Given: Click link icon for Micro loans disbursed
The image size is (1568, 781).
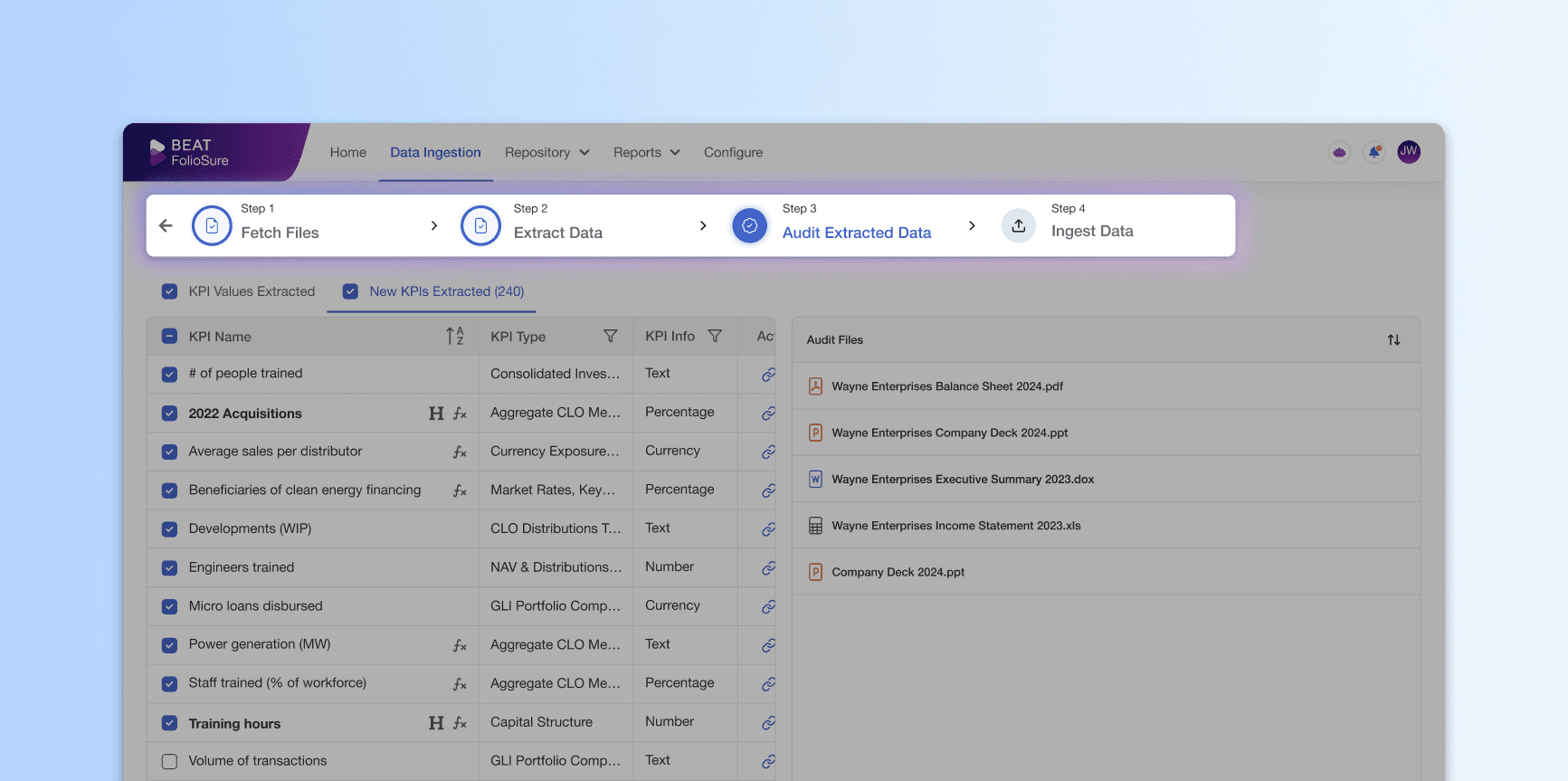Looking at the screenshot, I should click(768, 606).
